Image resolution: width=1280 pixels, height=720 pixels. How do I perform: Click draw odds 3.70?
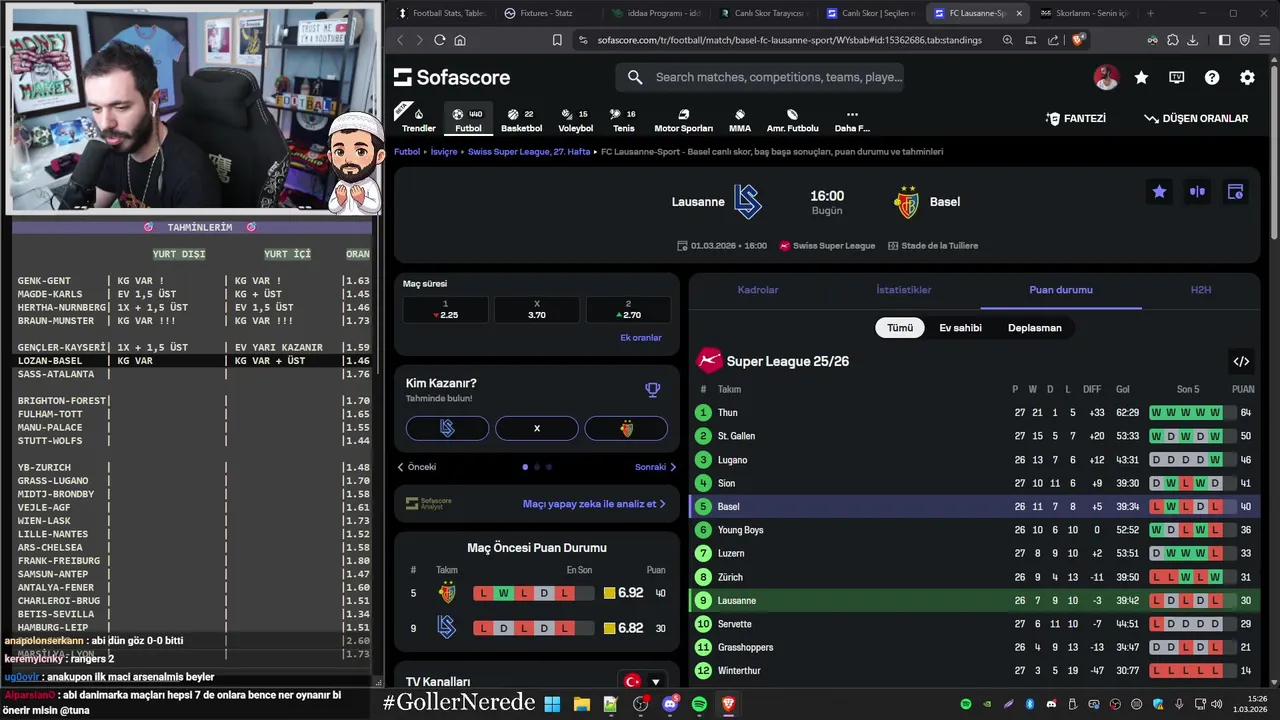(x=537, y=310)
